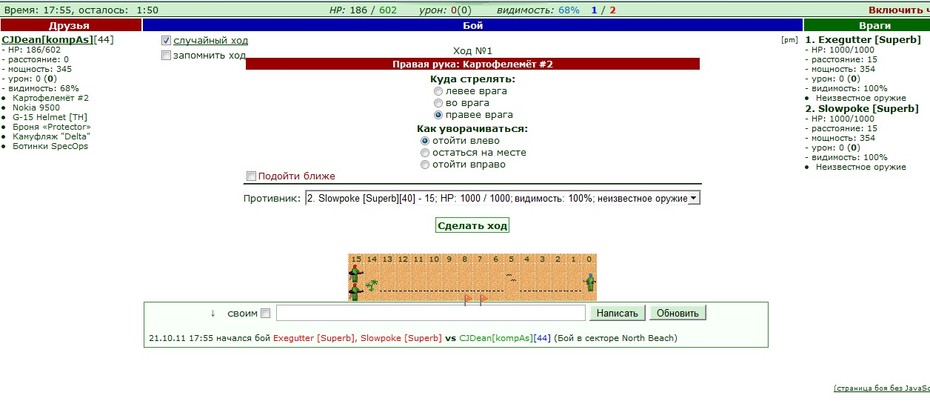Click 'Ботинки SpecOps' equipment item
The image size is (930, 407).
[x=50, y=146]
